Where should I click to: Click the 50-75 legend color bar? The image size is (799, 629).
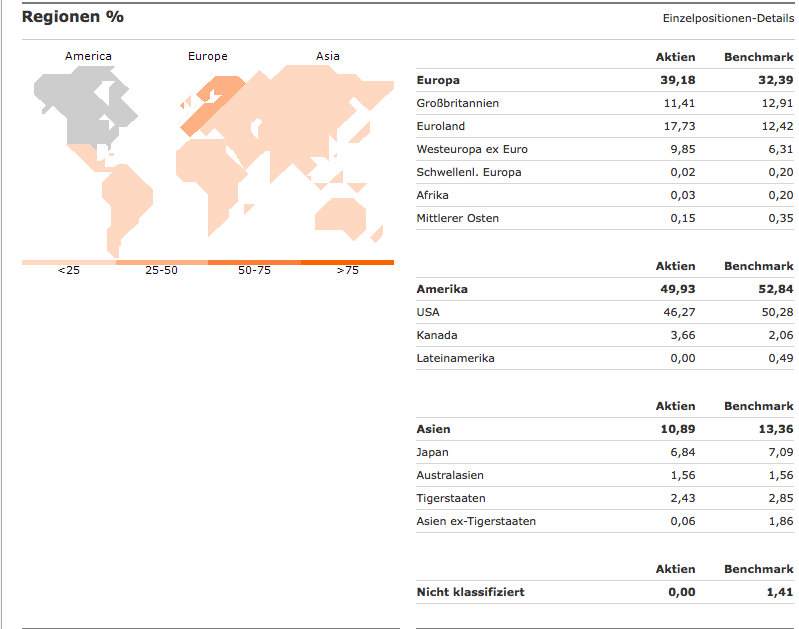pos(254,262)
